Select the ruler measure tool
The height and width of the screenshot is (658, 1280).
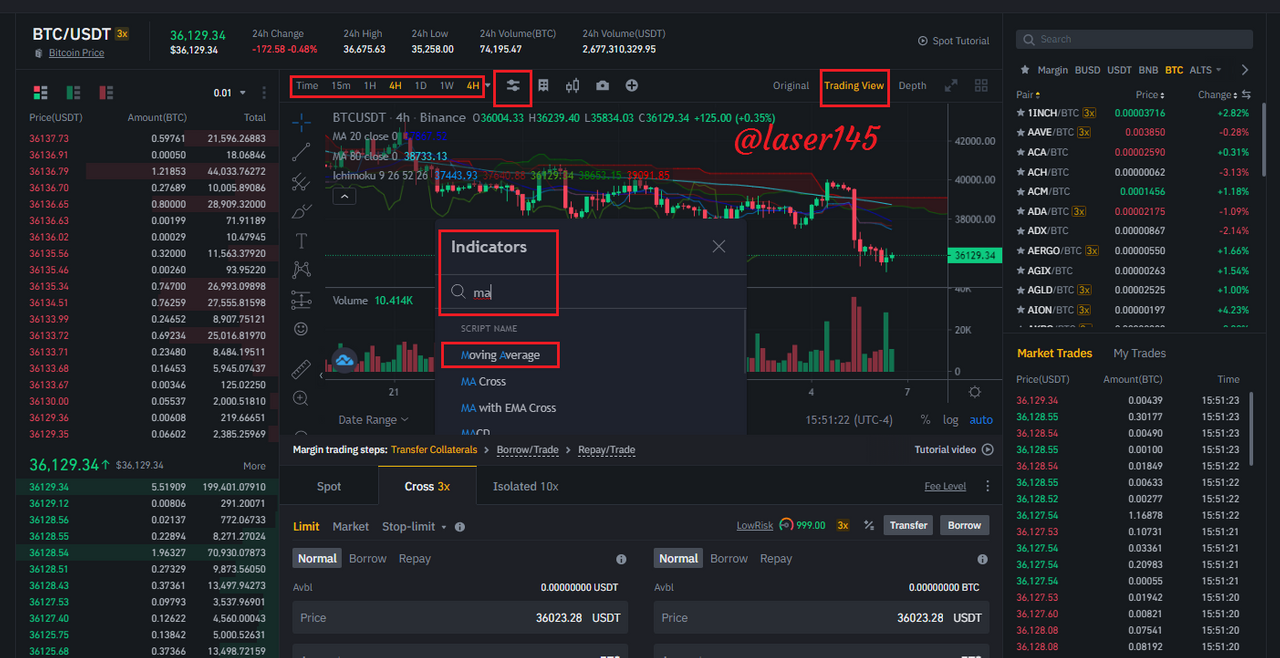301,370
